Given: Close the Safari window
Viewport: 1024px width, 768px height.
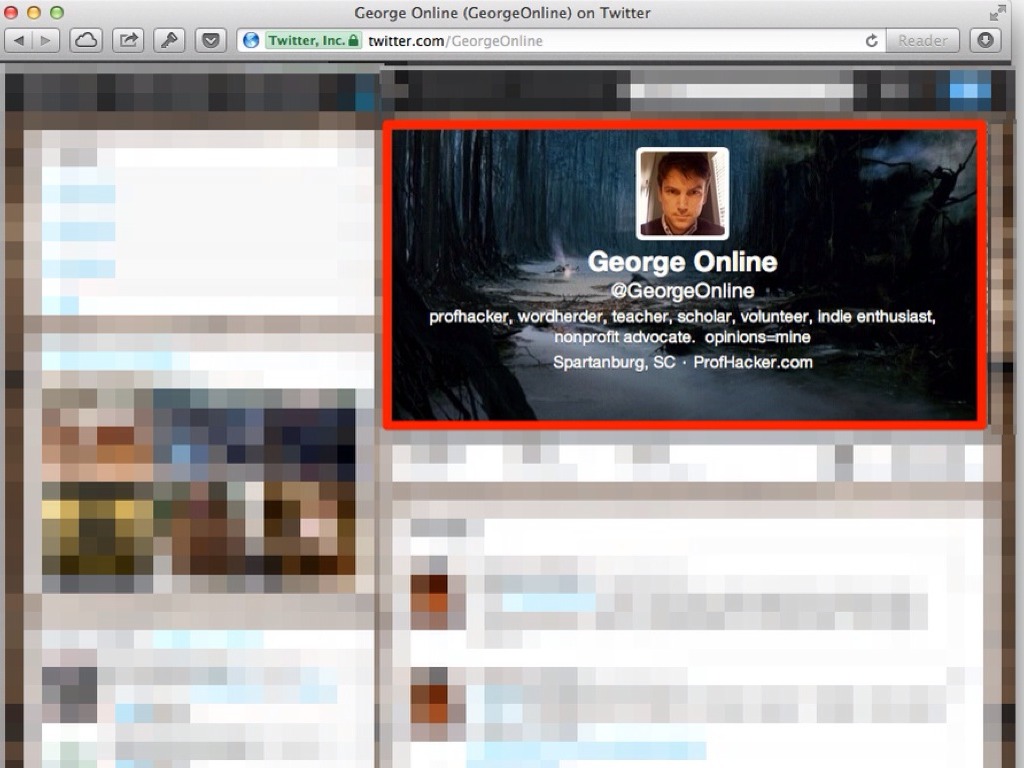Looking at the screenshot, I should click(x=11, y=13).
